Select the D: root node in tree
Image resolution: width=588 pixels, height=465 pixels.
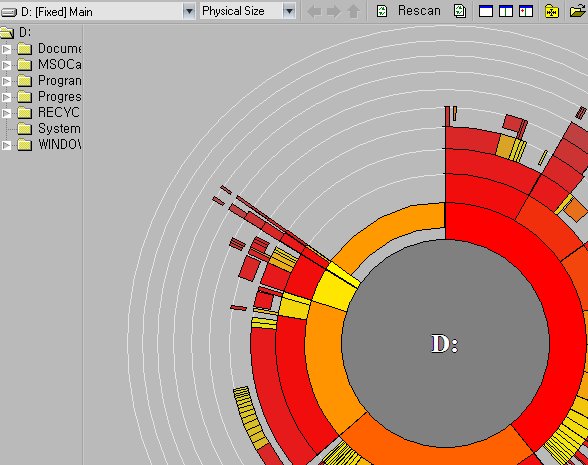click(x=25, y=33)
